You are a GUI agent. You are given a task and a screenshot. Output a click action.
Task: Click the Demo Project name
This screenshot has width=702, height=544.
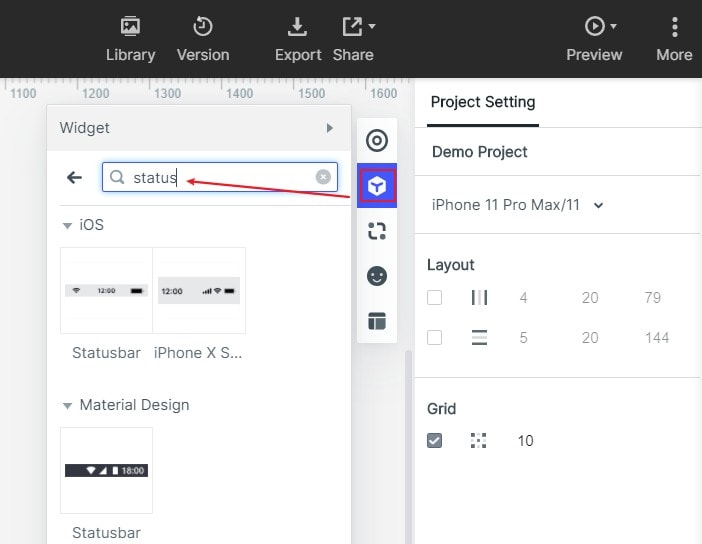point(479,152)
